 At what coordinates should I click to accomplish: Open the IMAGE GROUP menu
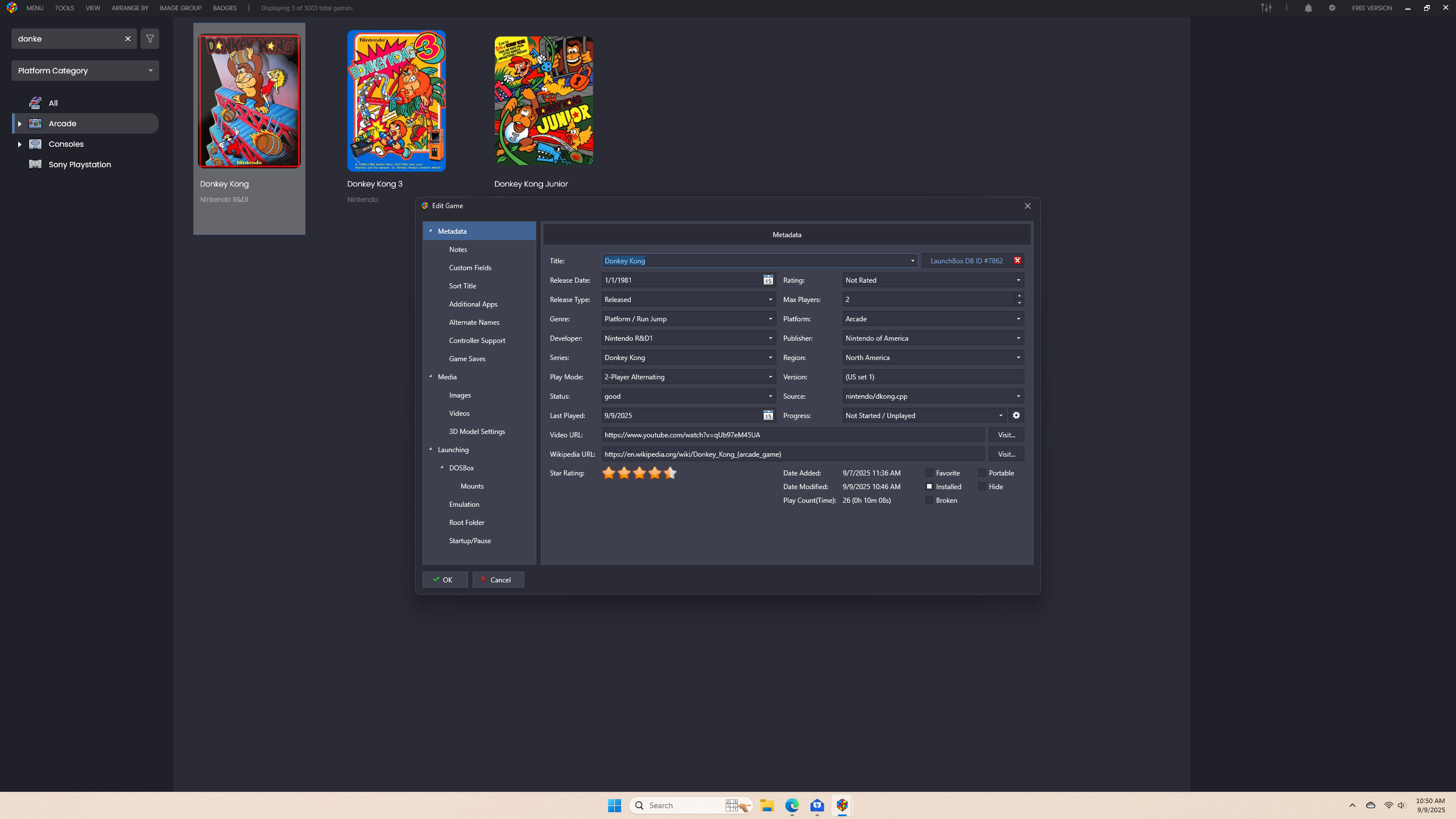coord(180,8)
